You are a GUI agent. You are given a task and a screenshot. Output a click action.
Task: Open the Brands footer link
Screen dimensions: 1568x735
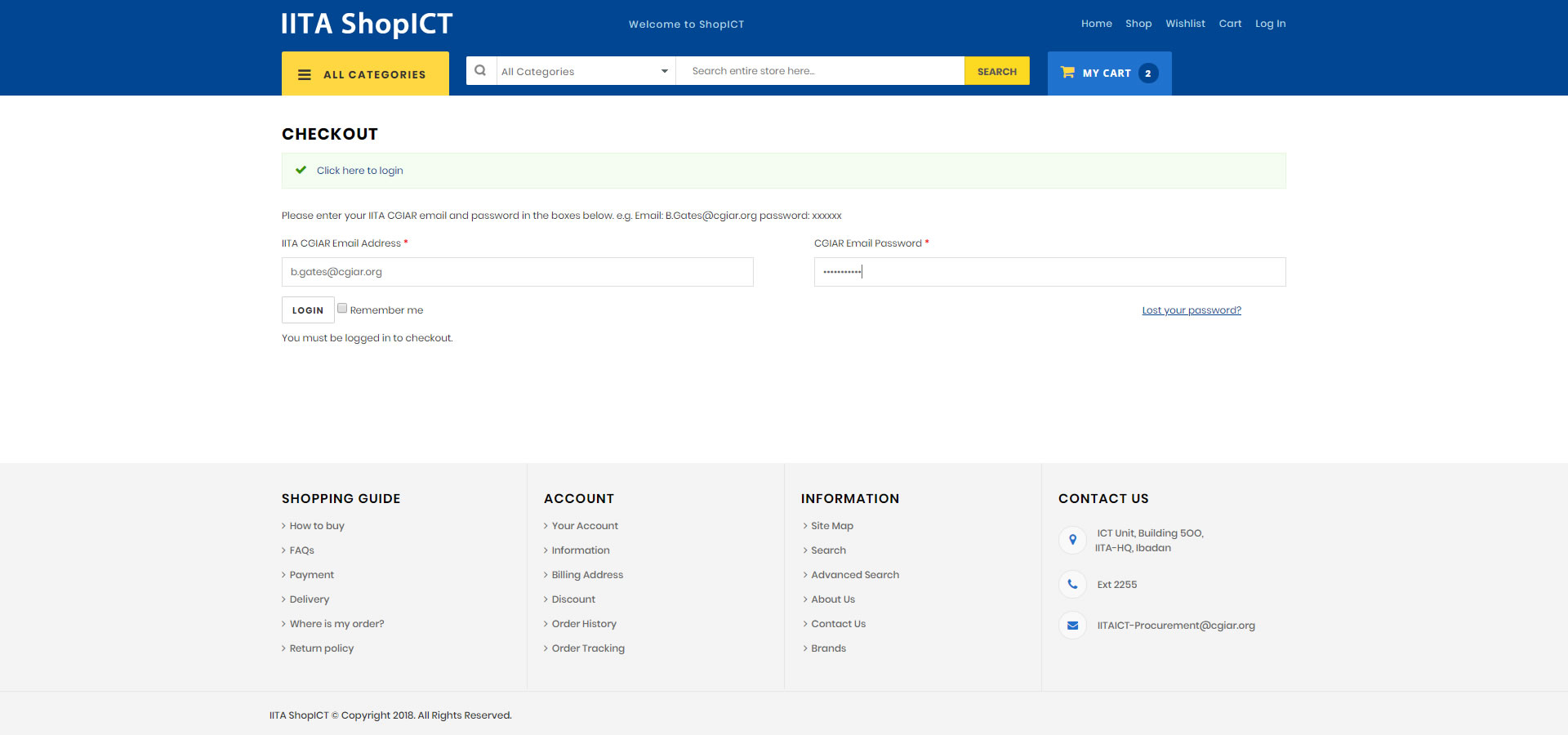(x=829, y=648)
